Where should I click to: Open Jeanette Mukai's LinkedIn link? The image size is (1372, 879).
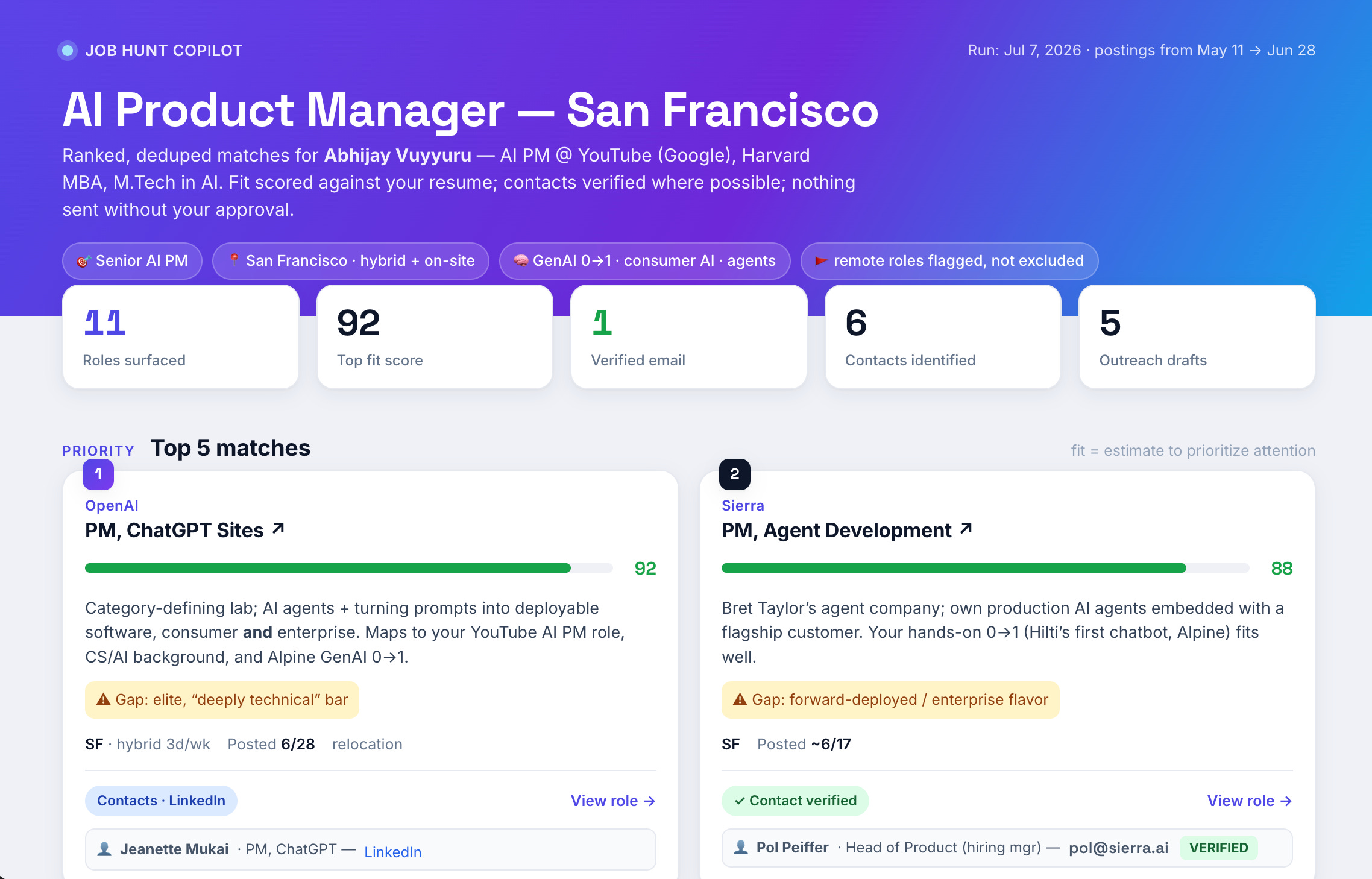point(393,851)
